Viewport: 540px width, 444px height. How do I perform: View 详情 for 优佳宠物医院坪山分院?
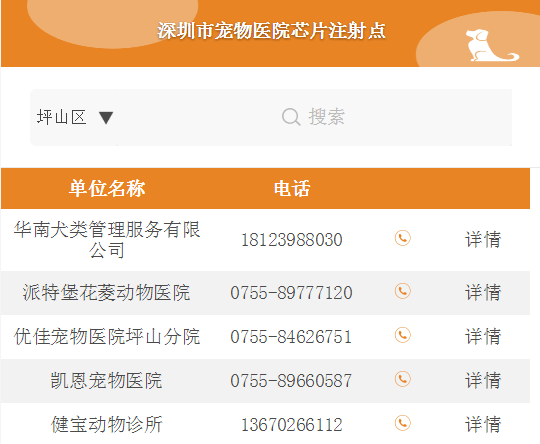click(483, 336)
